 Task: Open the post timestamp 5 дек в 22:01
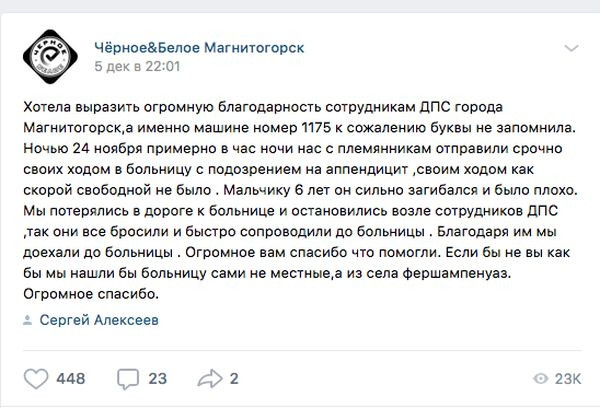pos(137,67)
